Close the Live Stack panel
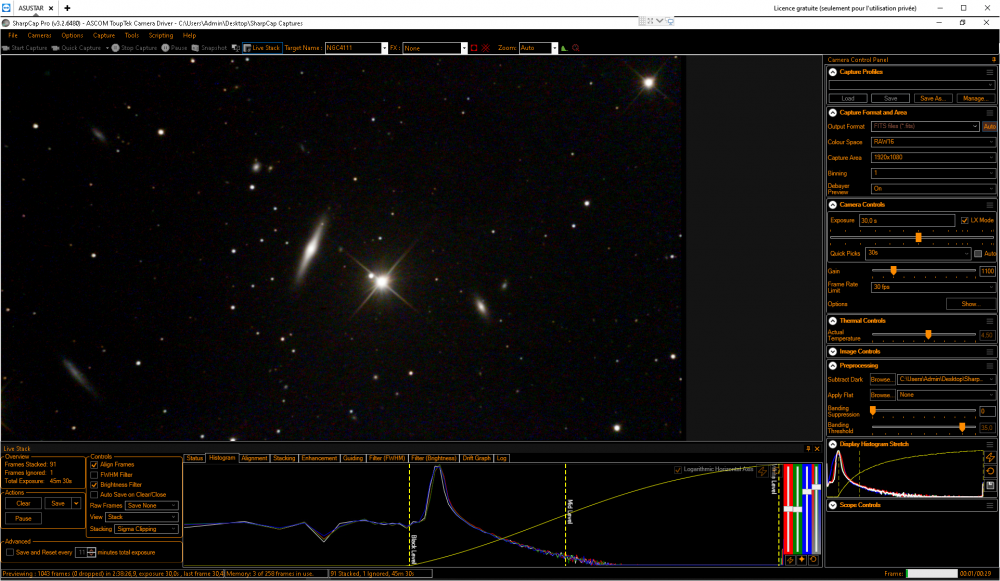This screenshot has height=581, width=1000. (x=817, y=449)
